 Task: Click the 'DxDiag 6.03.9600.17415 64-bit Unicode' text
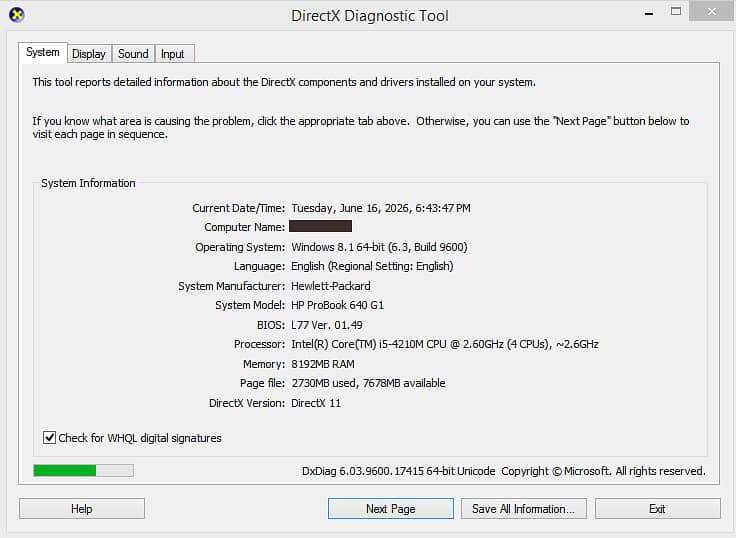tap(399, 471)
